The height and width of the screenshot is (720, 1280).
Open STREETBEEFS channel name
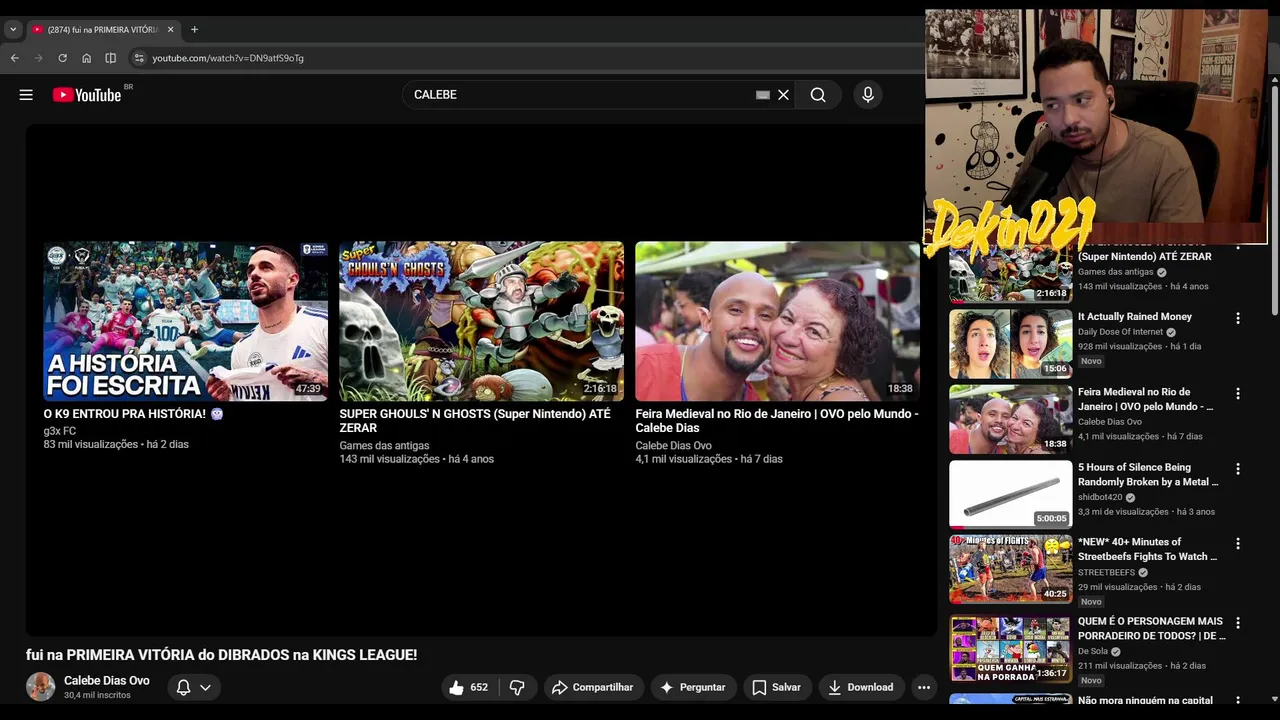tap(1106, 573)
